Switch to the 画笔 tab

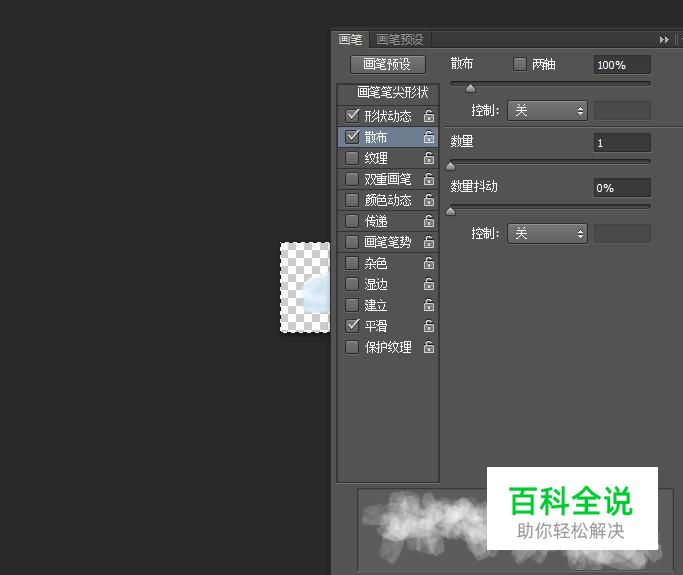click(x=350, y=40)
